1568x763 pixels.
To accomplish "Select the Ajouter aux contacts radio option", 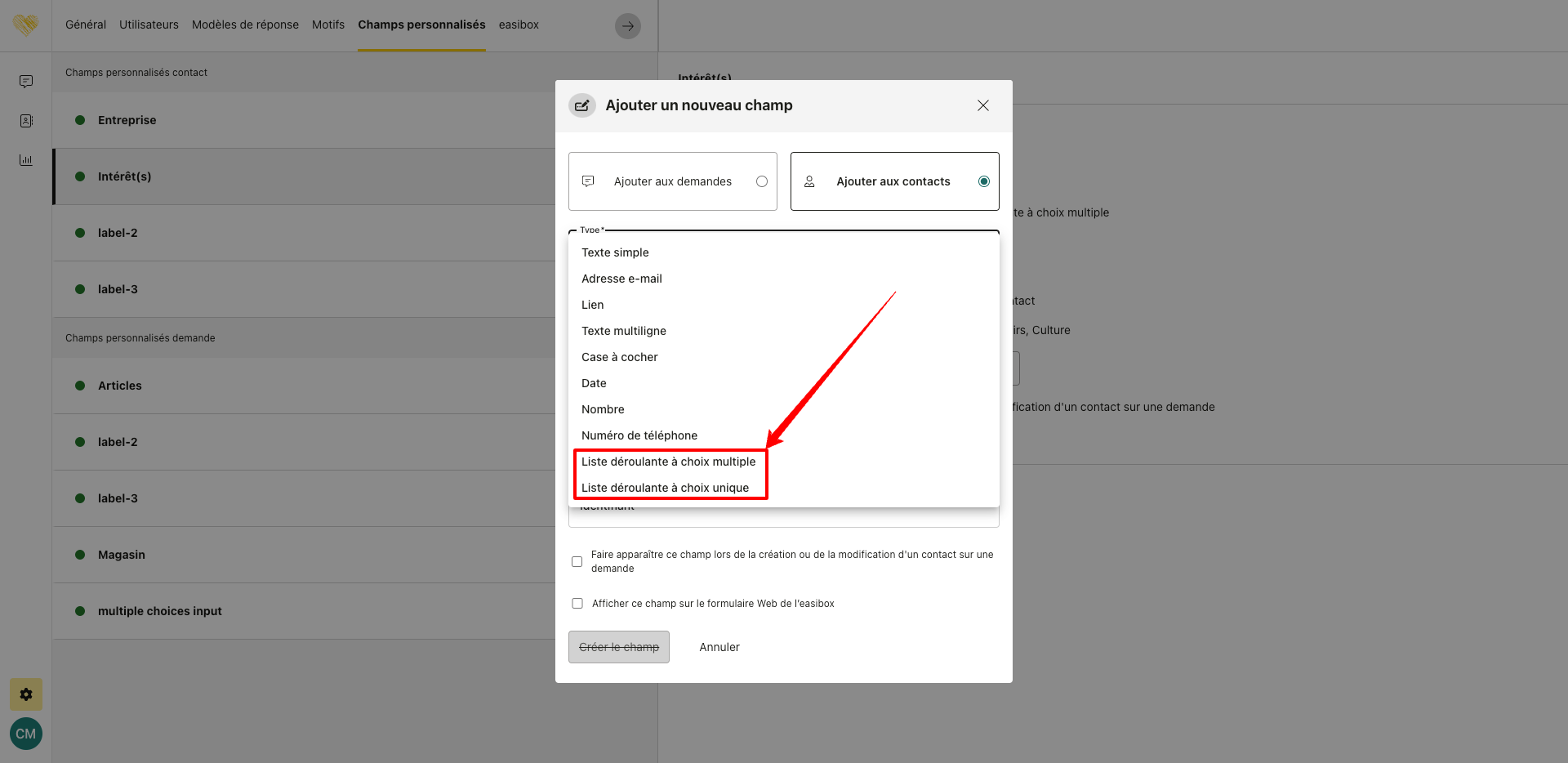I will pos(983,181).
